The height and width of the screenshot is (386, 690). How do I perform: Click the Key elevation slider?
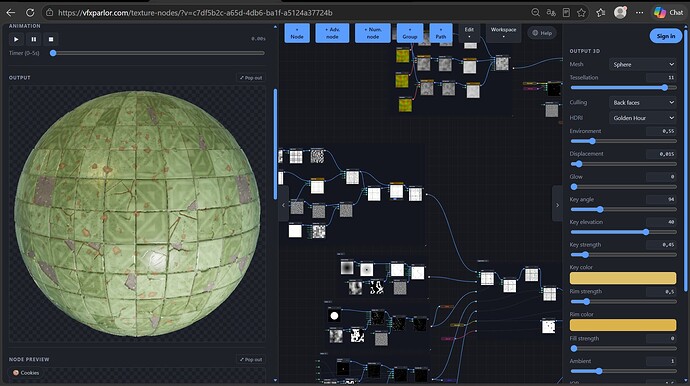(623, 232)
